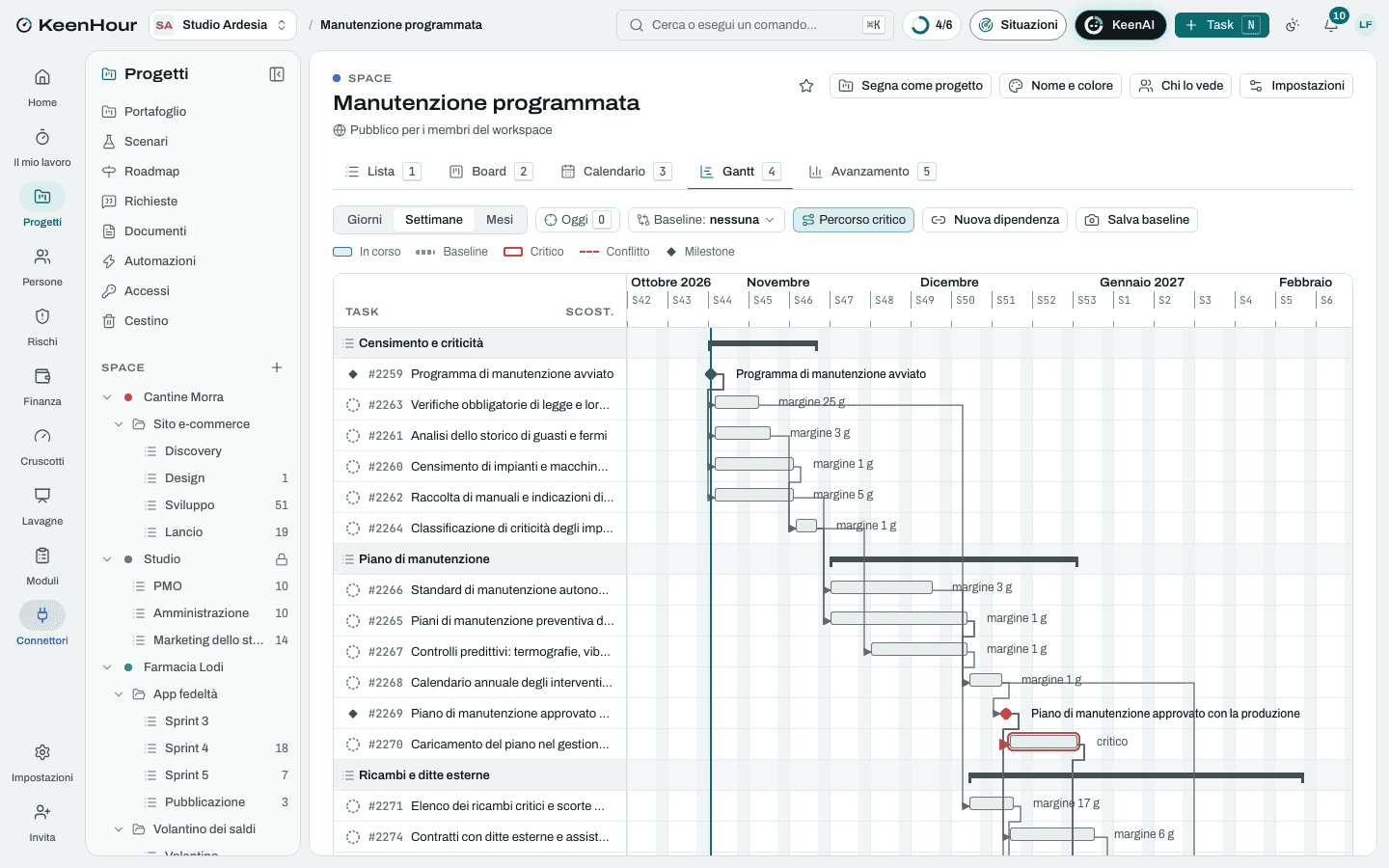Viewport: 1389px width, 868px height.
Task: Mark task #2263 Verifiche obbligatorie complete
Action: 353,405
